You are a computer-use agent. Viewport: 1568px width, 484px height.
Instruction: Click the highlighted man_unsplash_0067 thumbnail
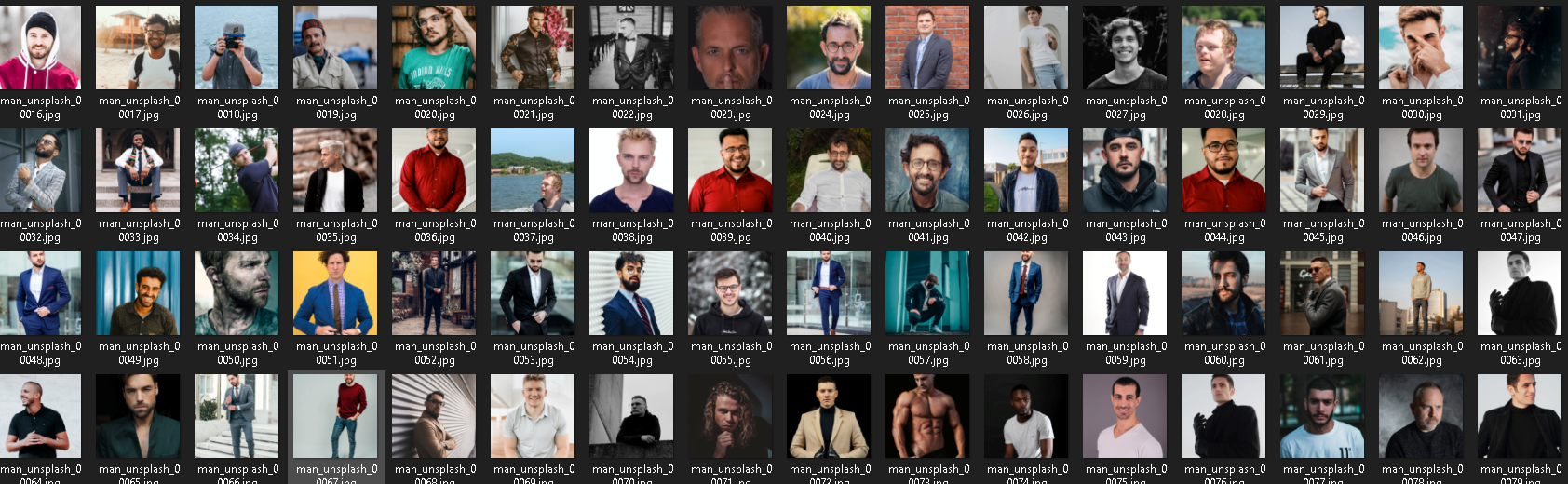tap(335, 416)
